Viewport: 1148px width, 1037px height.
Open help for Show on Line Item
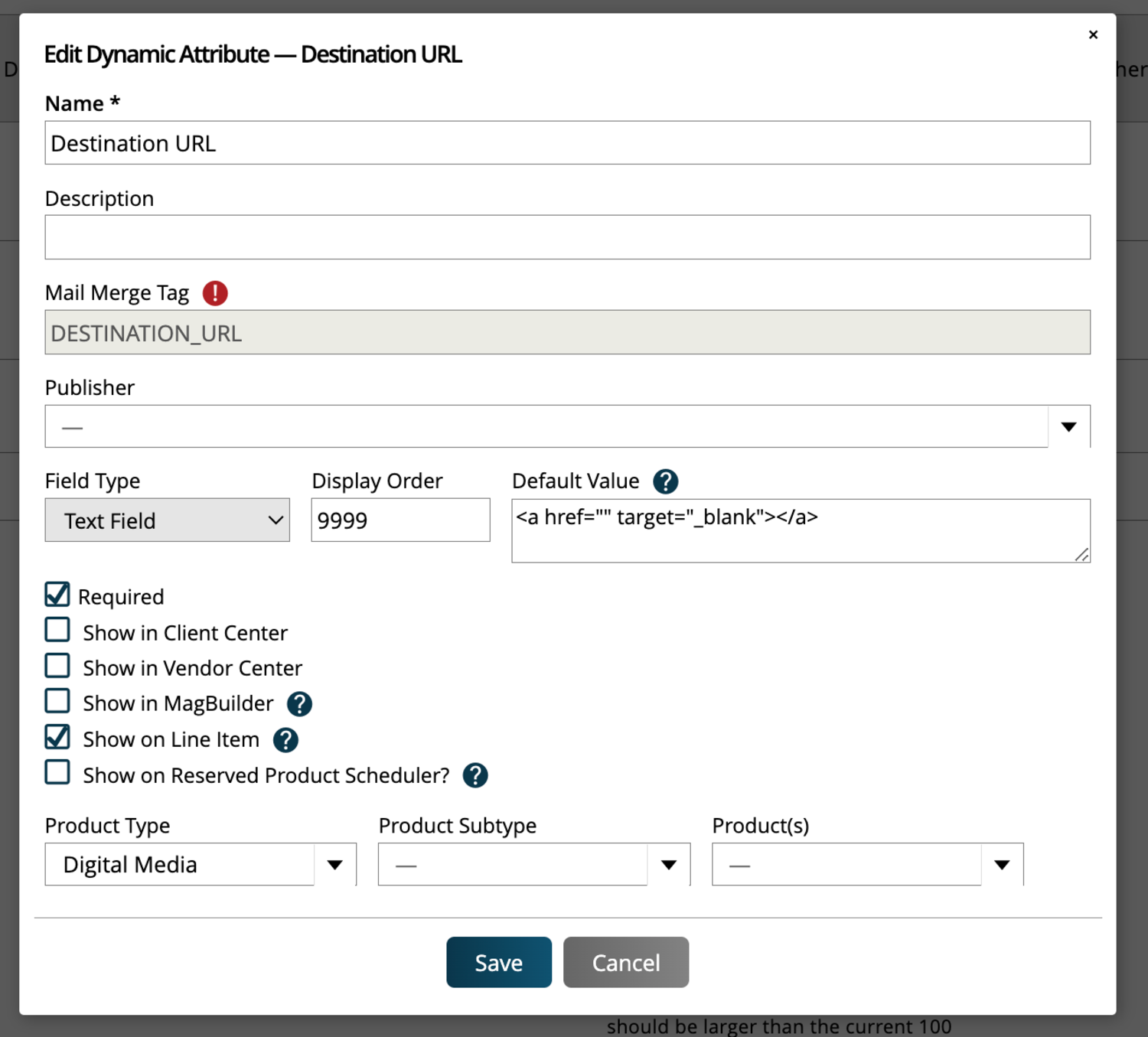coord(285,740)
